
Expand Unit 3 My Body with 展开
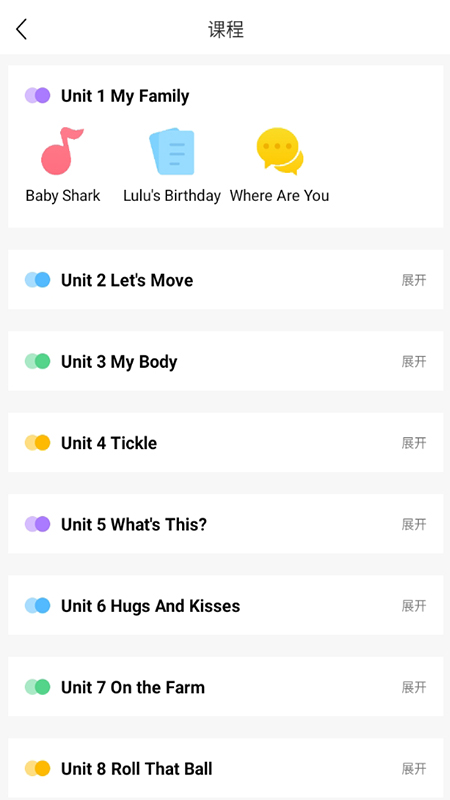pos(414,362)
